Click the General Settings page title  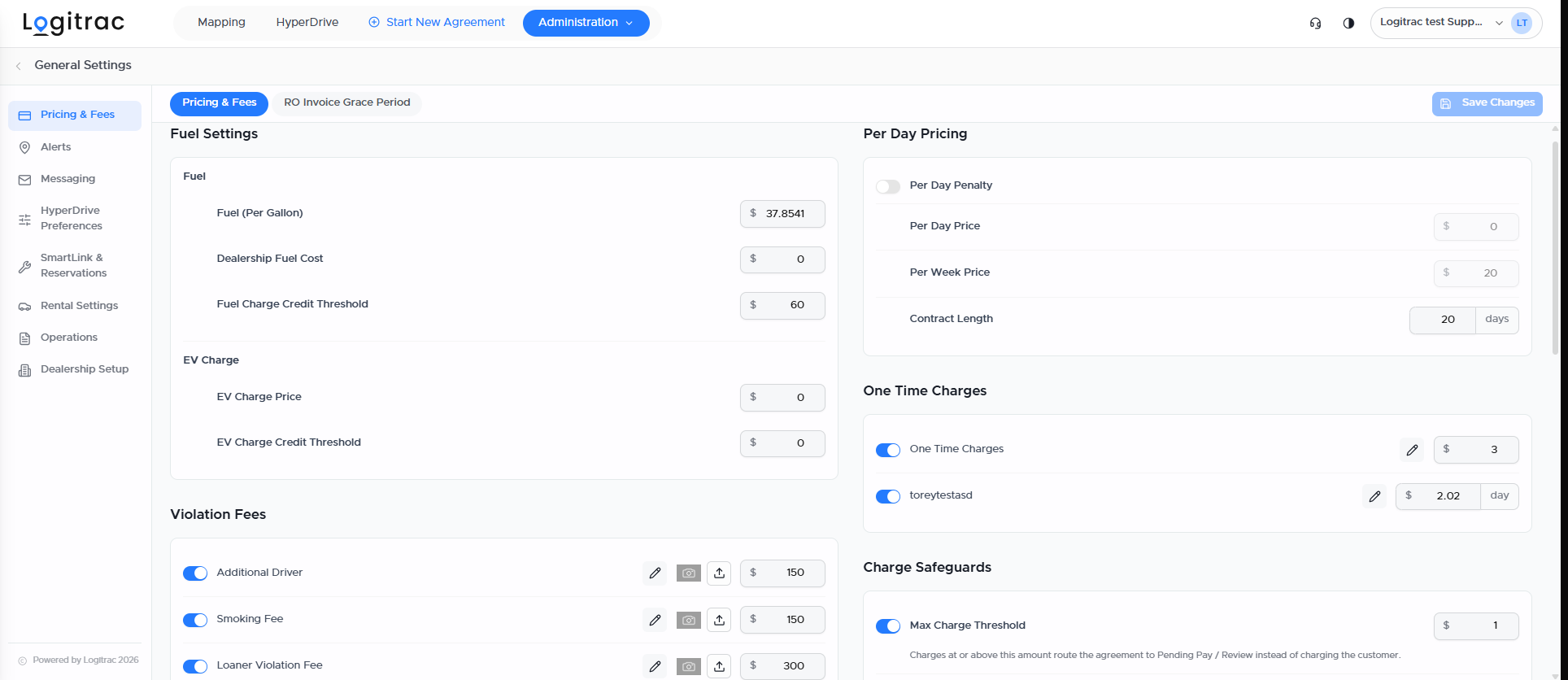pos(83,66)
